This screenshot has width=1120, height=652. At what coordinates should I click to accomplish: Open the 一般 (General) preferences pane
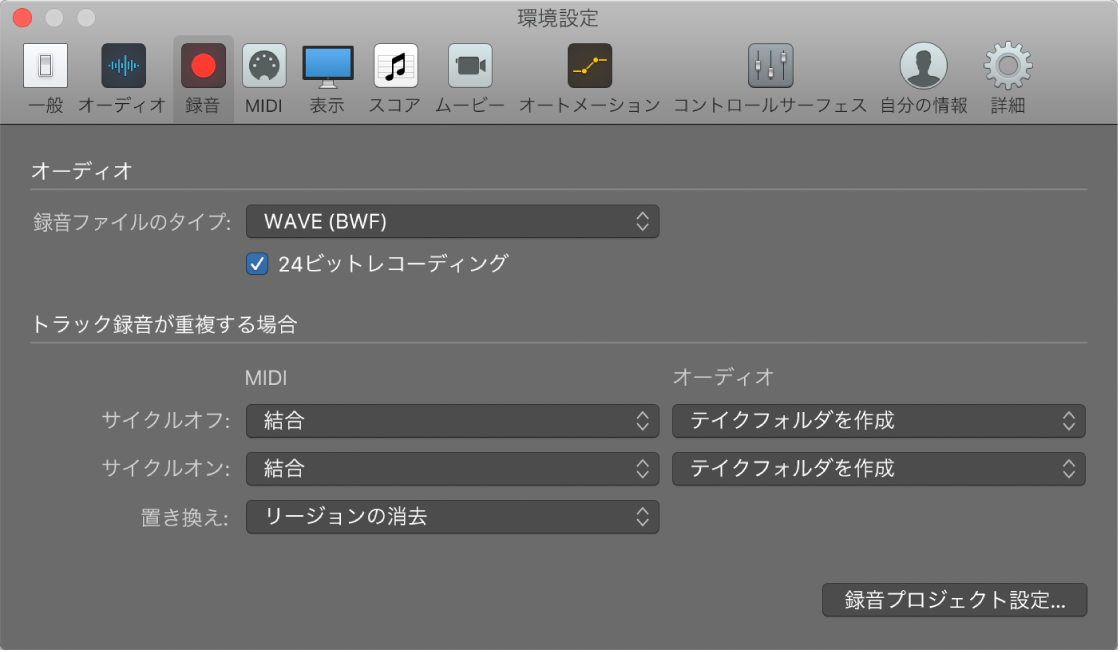click(46, 66)
